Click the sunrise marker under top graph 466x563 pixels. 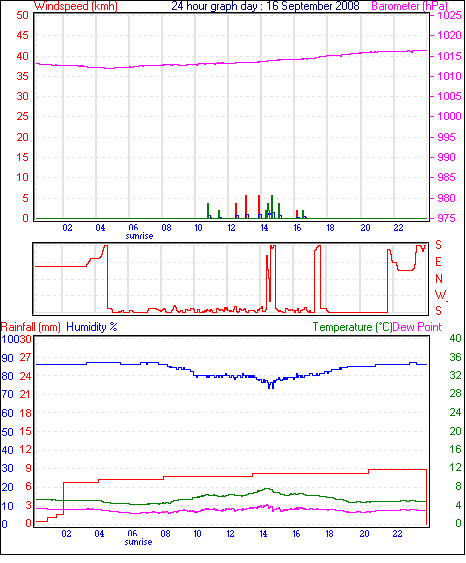click(x=139, y=236)
